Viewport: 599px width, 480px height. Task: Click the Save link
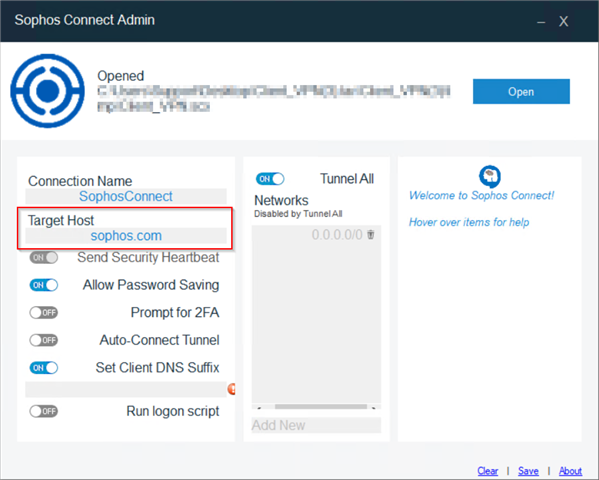pyautogui.click(x=528, y=471)
